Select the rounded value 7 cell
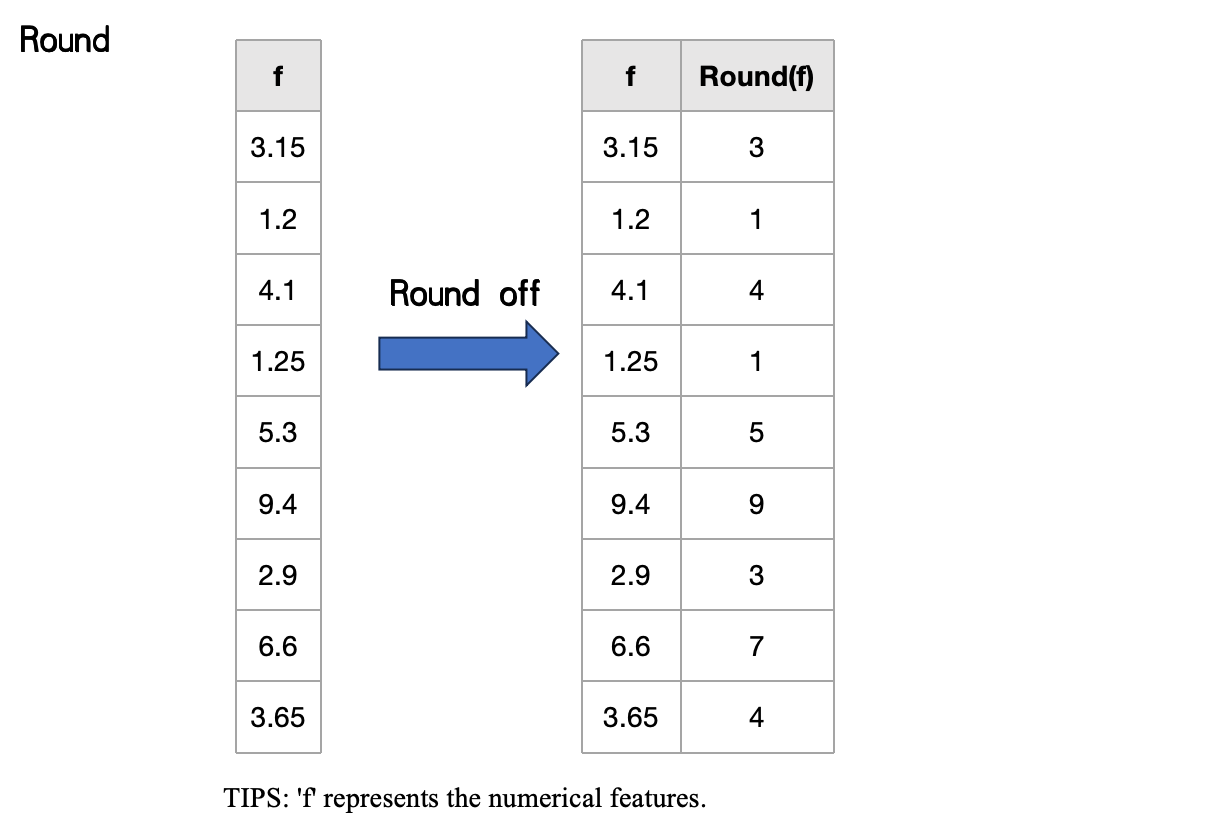Viewport: 1206px width, 826px height. [756, 646]
